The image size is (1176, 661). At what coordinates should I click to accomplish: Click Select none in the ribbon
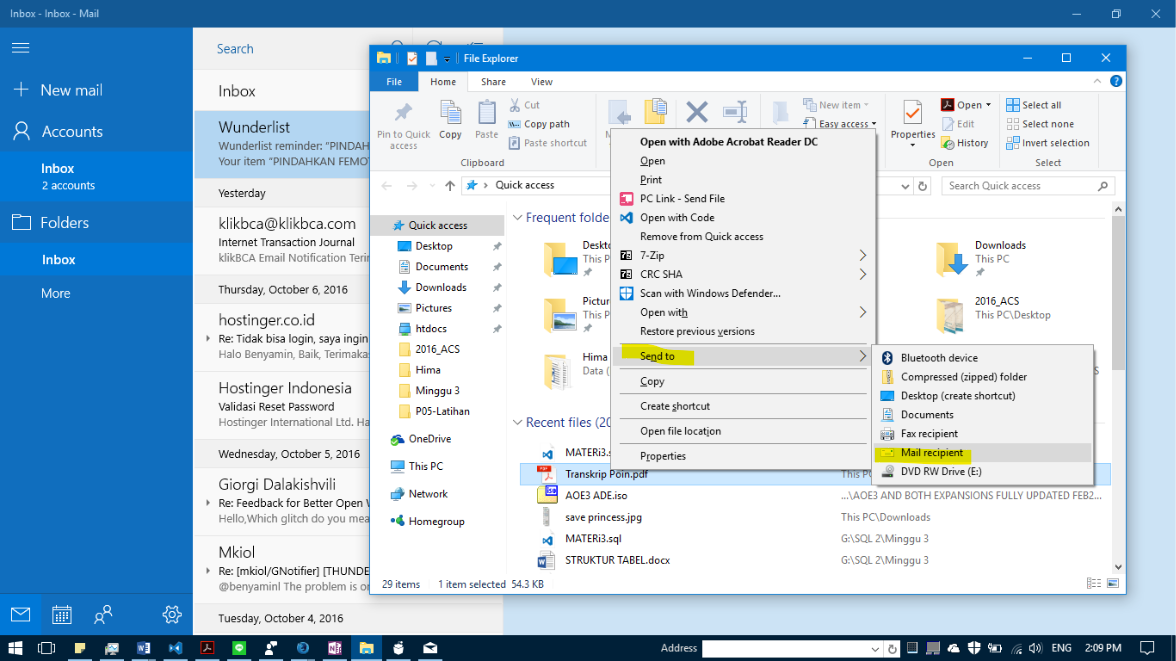tap(1040, 124)
